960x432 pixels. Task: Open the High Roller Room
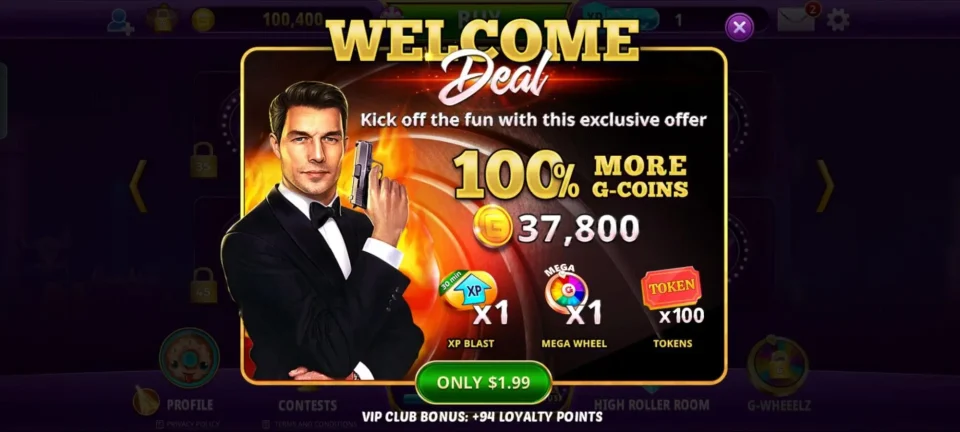(651, 404)
